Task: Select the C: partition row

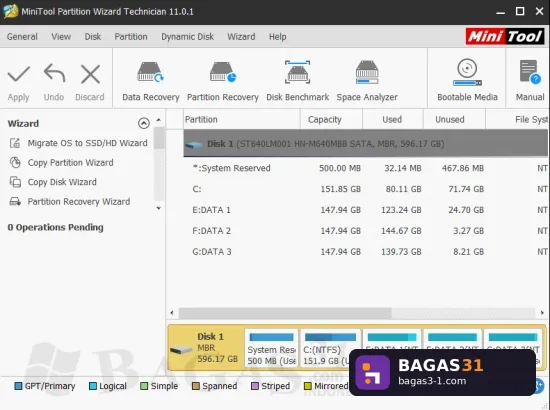Action: (365, 189)
